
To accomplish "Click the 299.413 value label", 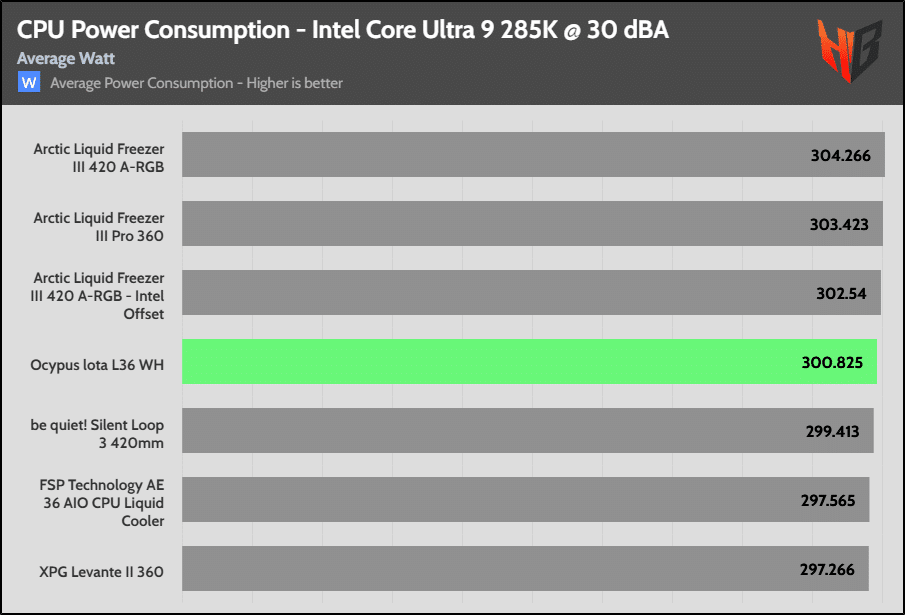I will pos(832,432).
